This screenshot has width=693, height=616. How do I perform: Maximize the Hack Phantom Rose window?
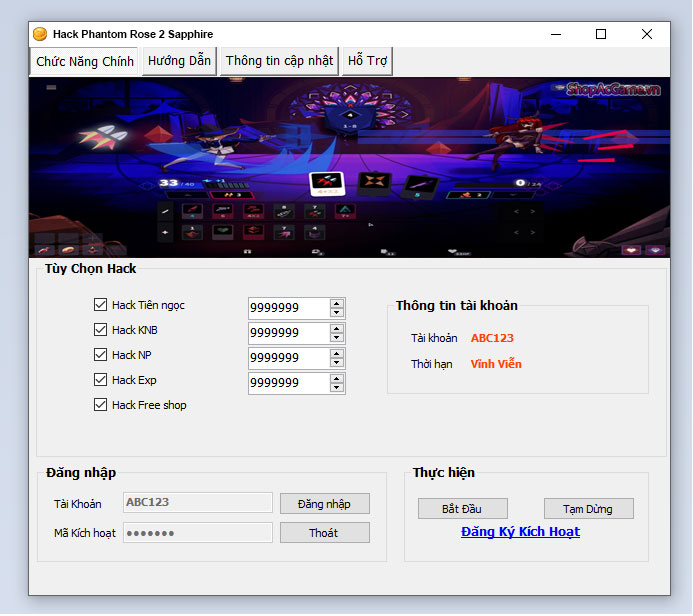pyautogui.click(x=601, y=34)
